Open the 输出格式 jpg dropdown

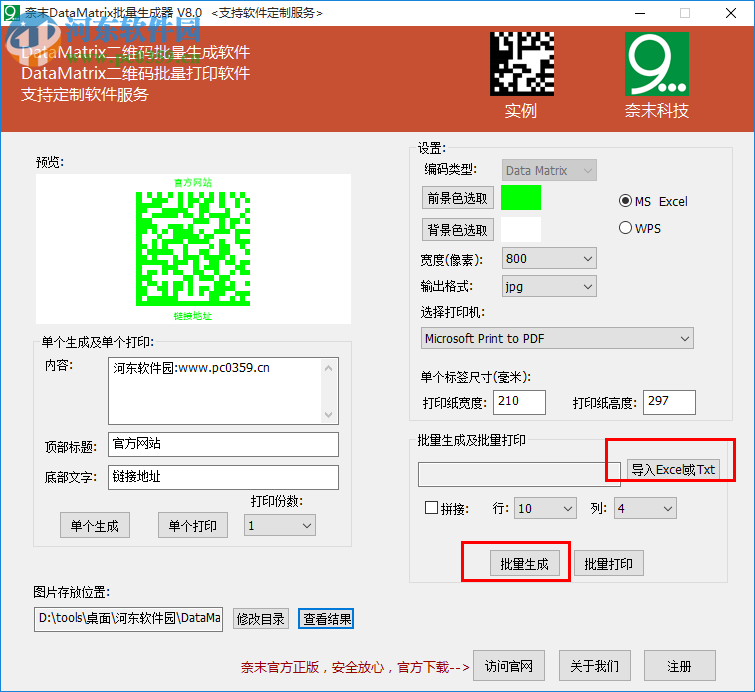pyautogui.click(x=549, y=286)
